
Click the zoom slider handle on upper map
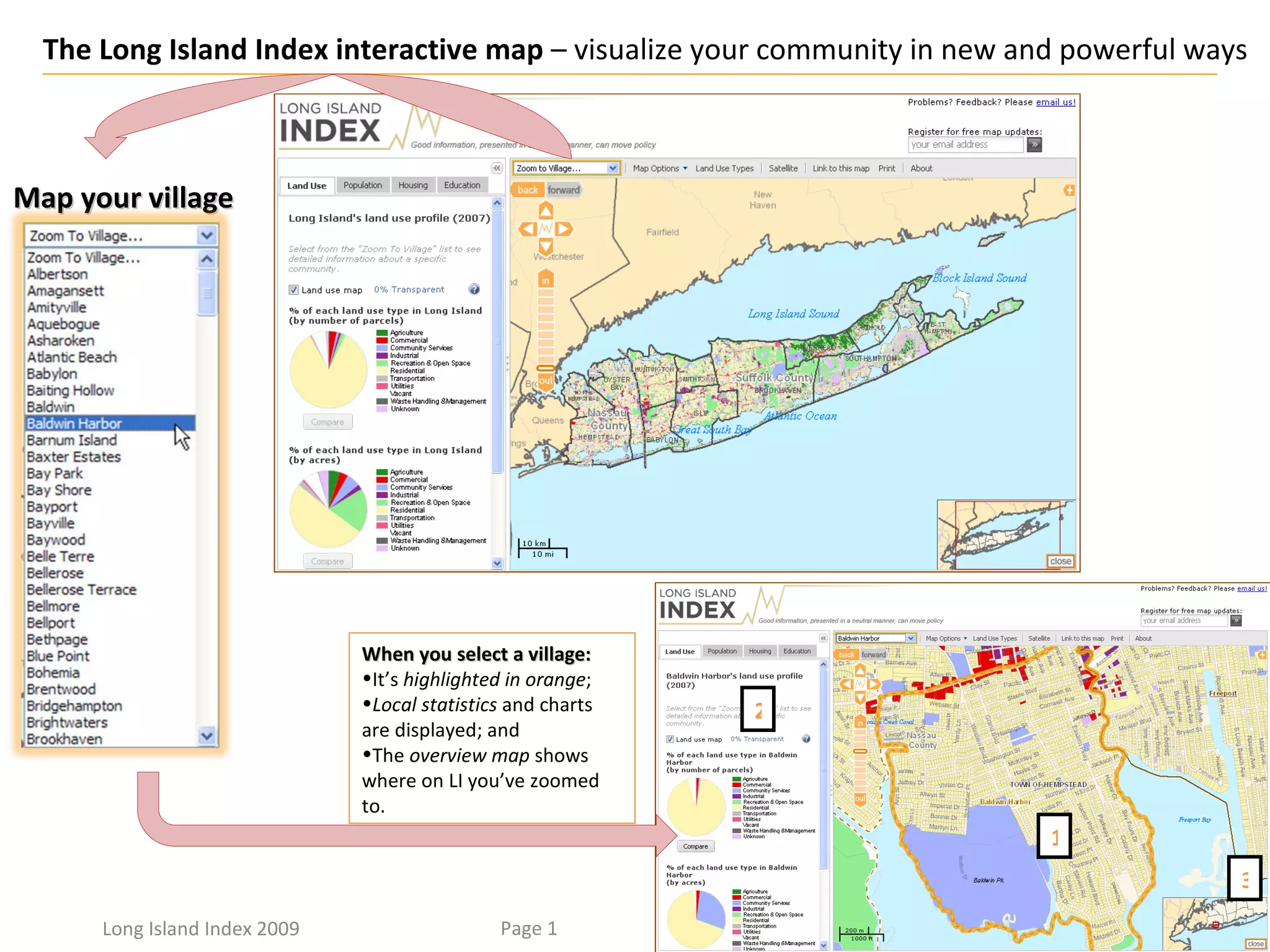546,368
